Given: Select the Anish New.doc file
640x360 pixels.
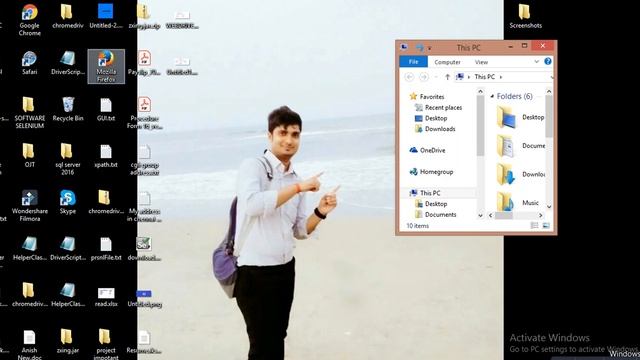Looking at the screenshot, I should 29,345.
